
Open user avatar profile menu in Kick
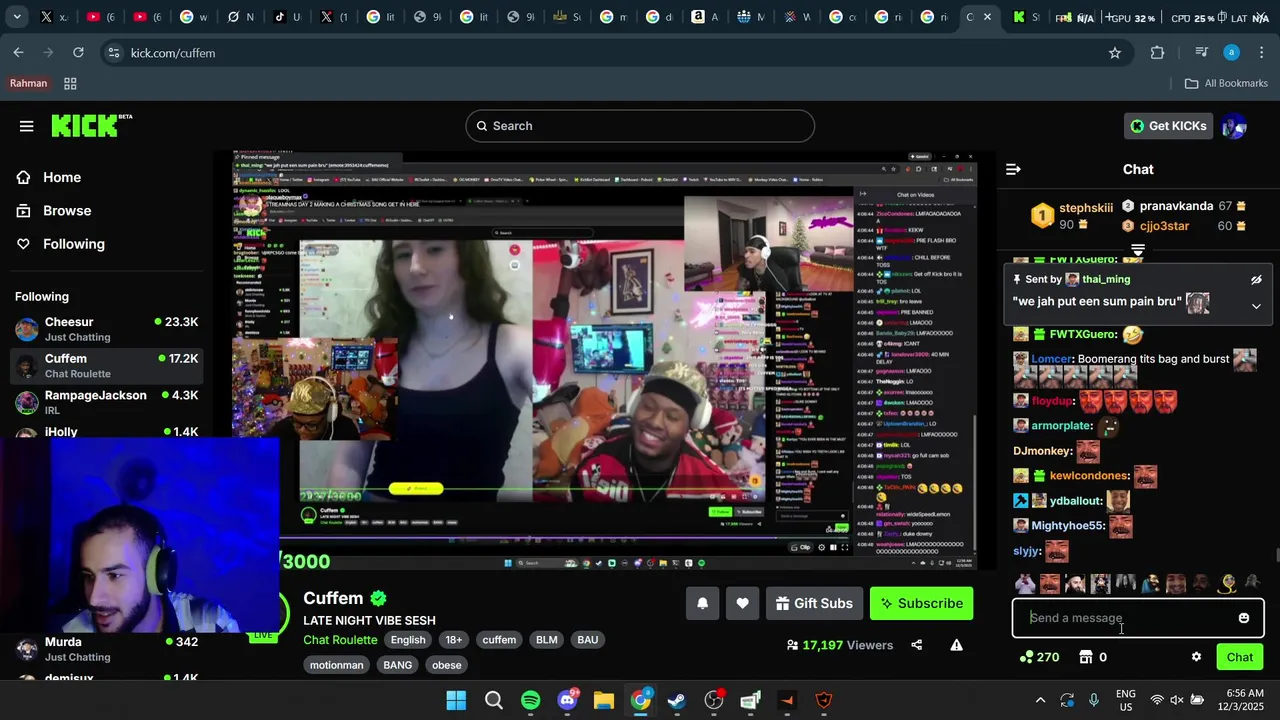click(1234, 126)
